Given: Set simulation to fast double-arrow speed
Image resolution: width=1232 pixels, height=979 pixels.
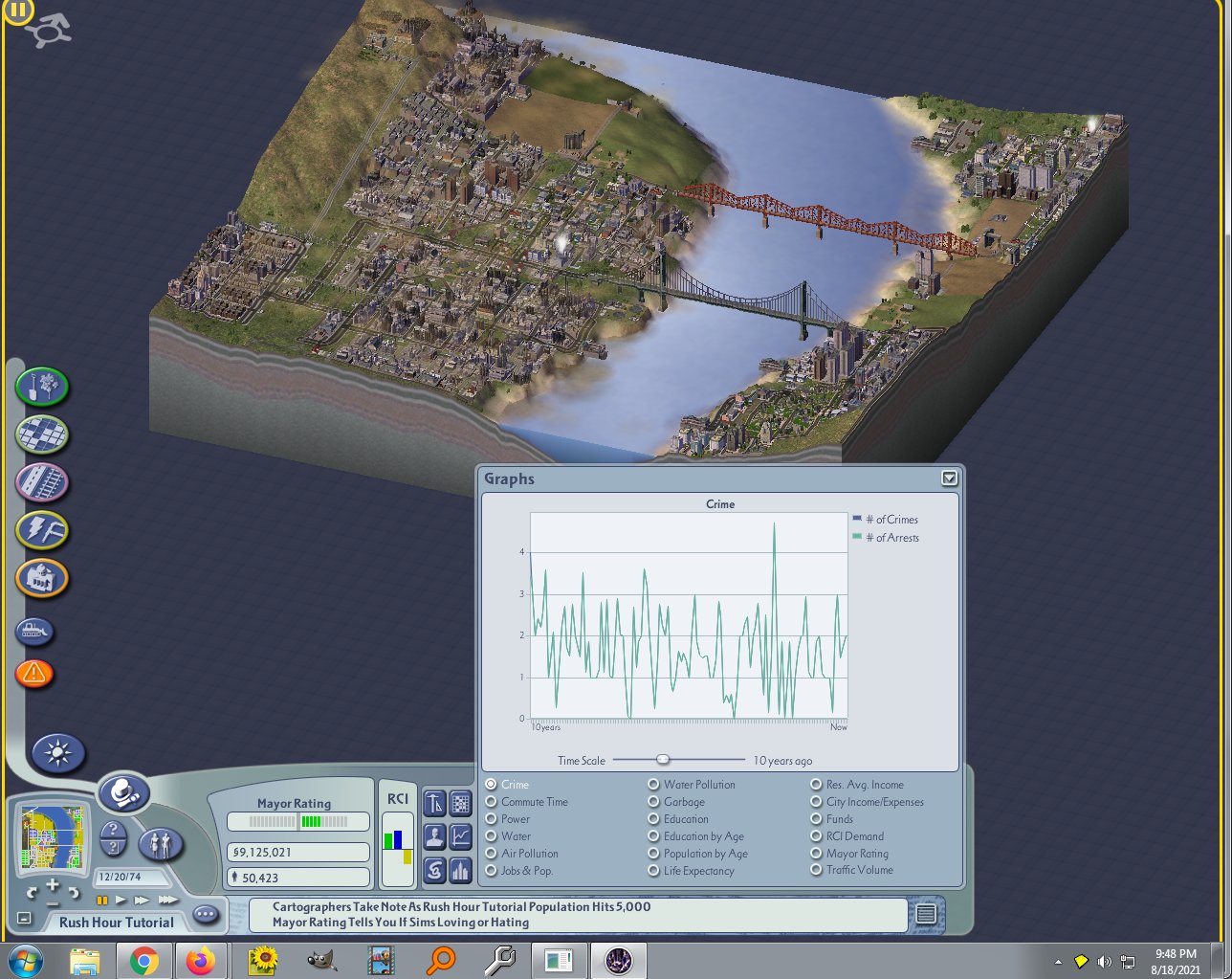Looking at the screenshot, I should tap(142, 901).
